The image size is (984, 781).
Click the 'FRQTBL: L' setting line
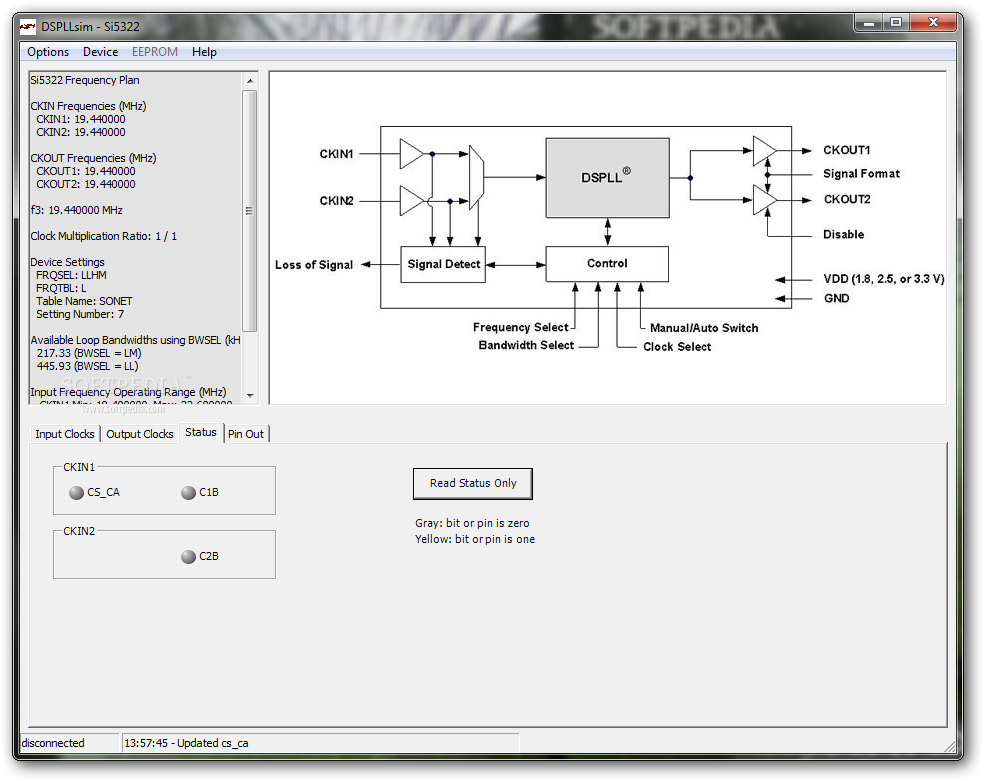pos(61,289)
